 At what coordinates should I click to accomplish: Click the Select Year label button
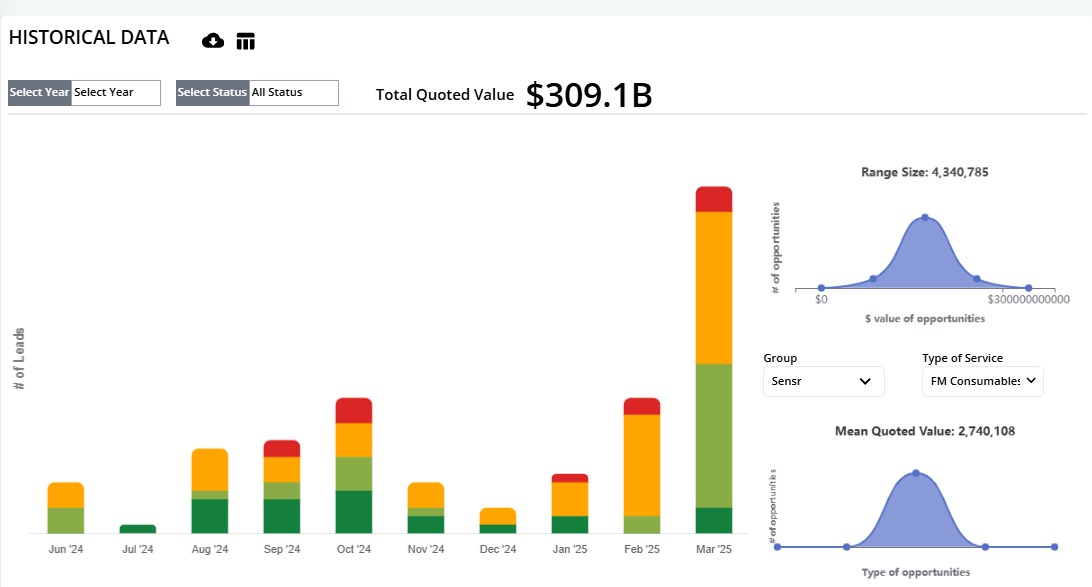pos(40,93)
